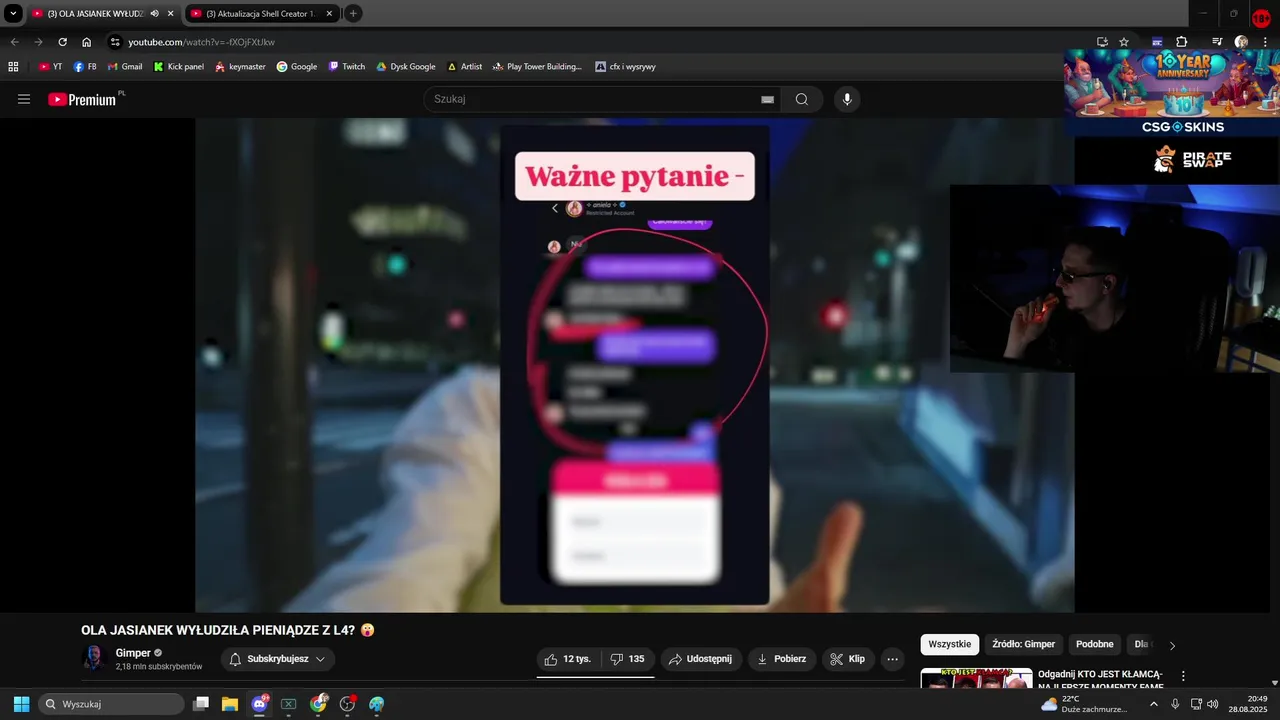Open the browser home page
The height and width of the screenshot is (720, 1280).
[86, 42]
